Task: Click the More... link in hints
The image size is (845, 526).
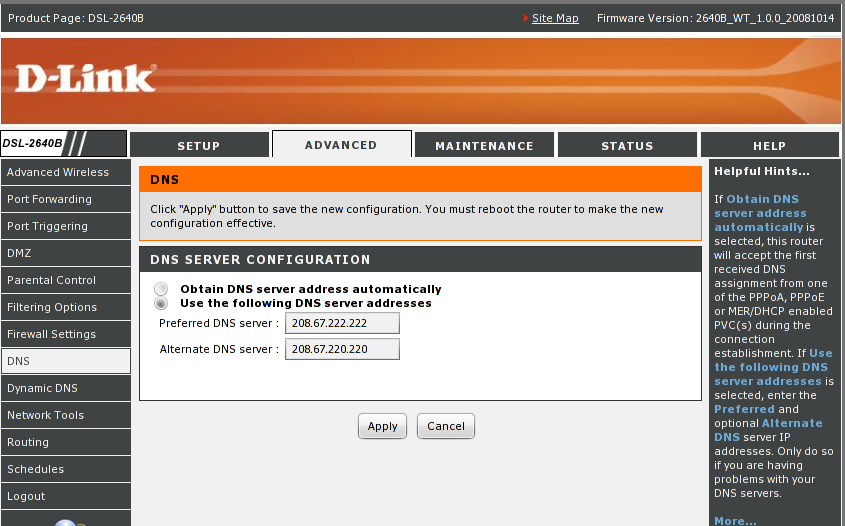Action: click(x=735, y=520)
